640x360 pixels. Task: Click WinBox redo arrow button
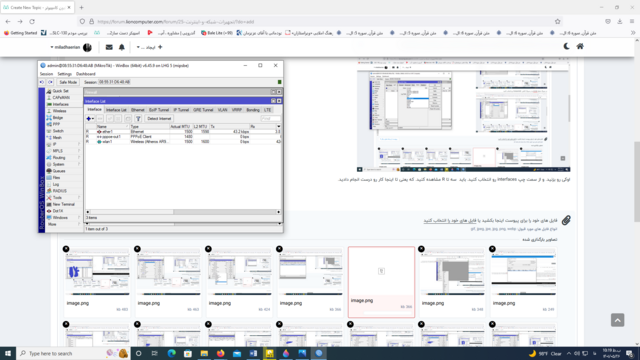50,82
